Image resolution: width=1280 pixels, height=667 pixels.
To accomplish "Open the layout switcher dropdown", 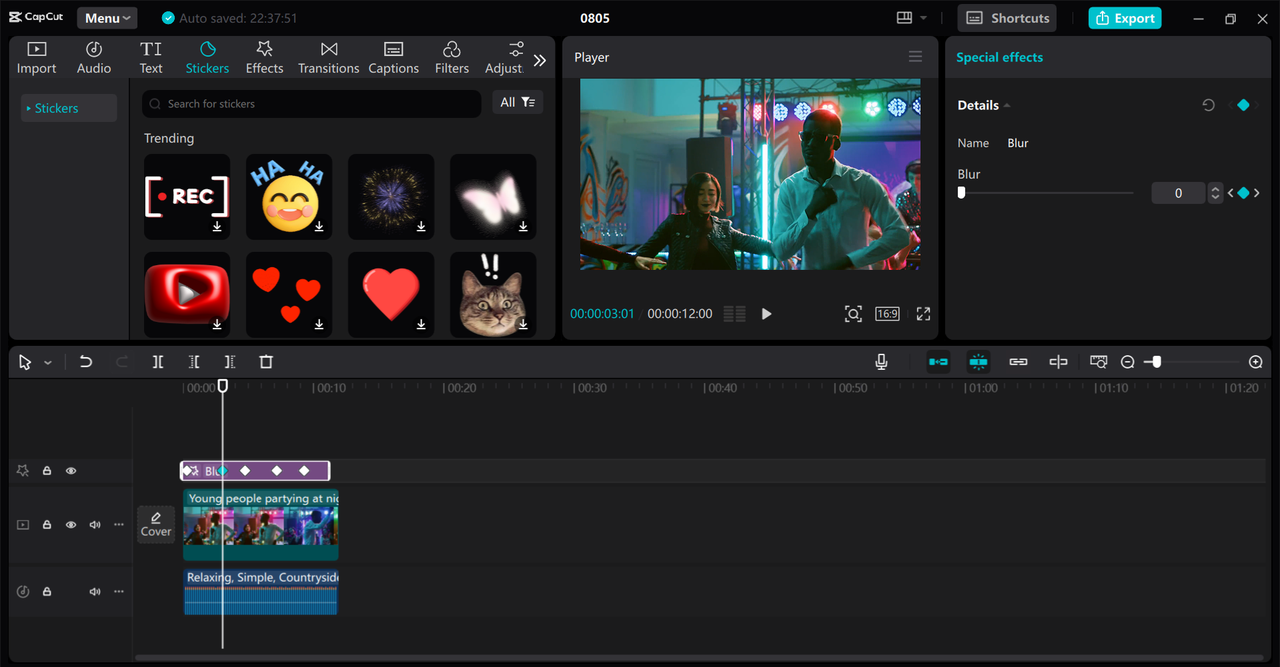I will [911, 18].
